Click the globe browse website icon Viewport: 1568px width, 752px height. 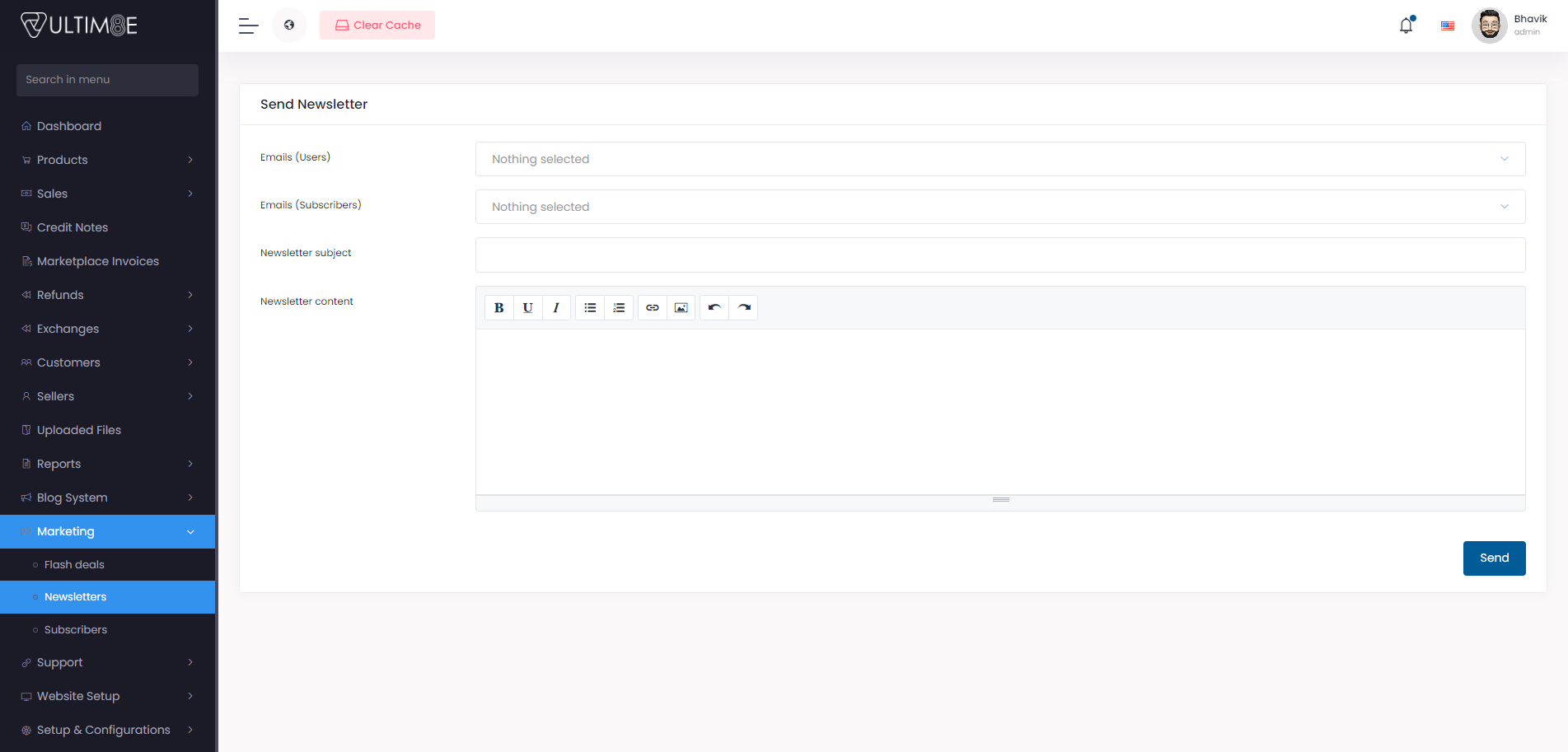[x=289, y=26]
